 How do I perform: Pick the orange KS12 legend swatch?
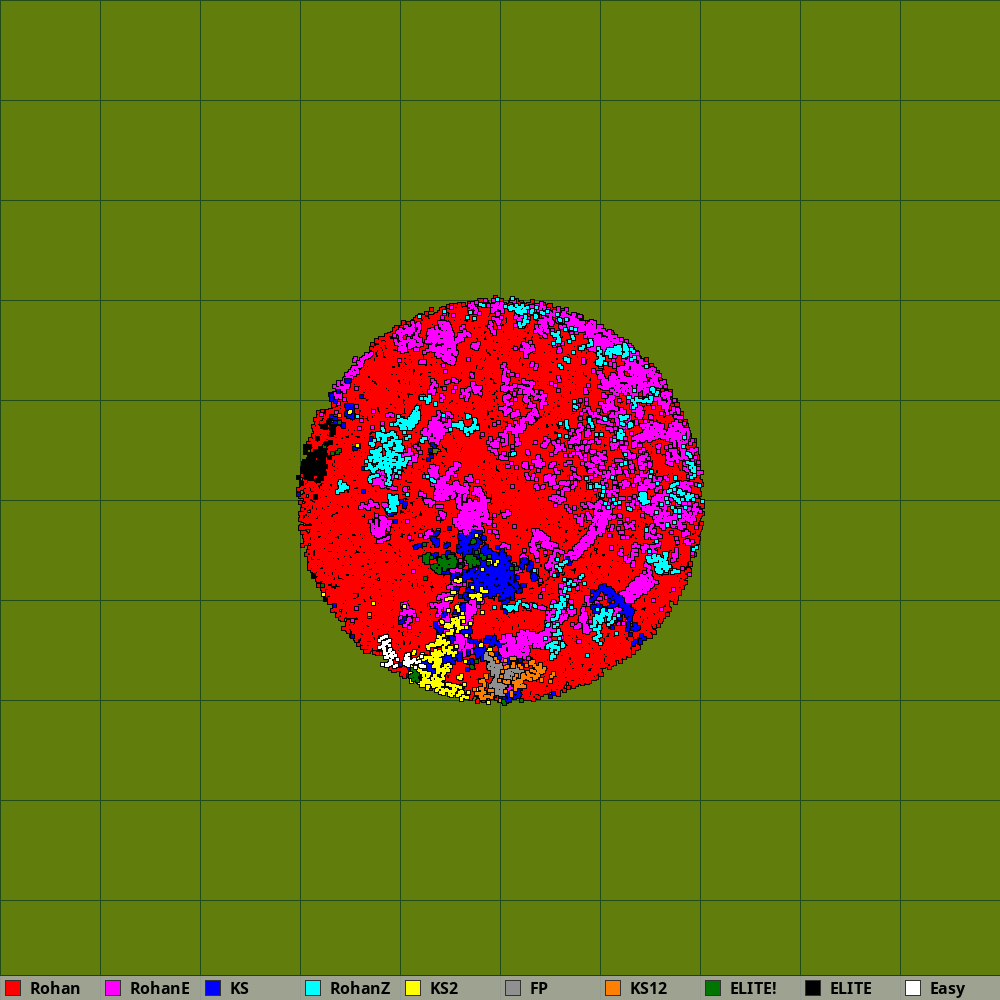pyautogui.click(x=613, y=988)
